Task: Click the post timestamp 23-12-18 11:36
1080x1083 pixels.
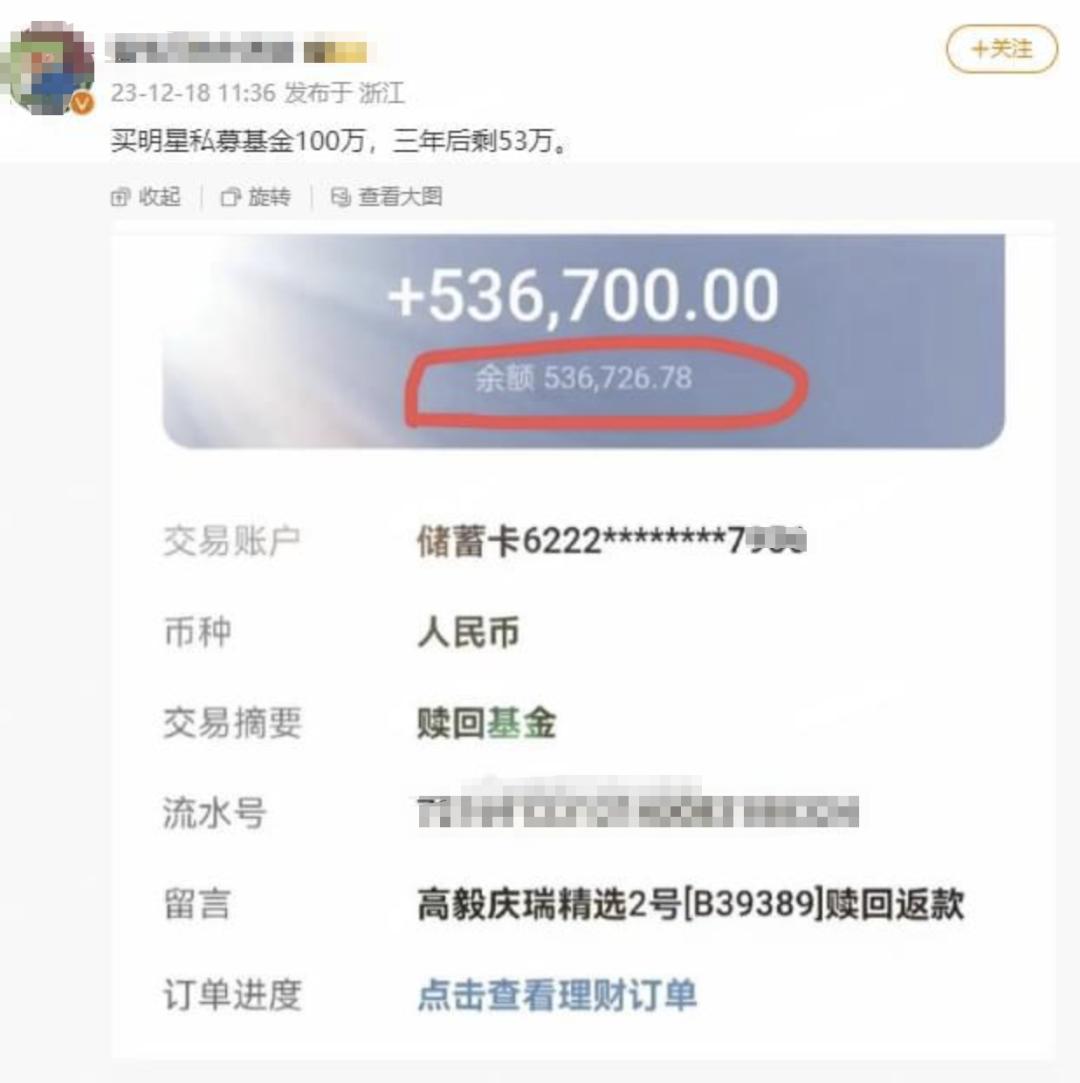Action: click(x=193, y=93)
